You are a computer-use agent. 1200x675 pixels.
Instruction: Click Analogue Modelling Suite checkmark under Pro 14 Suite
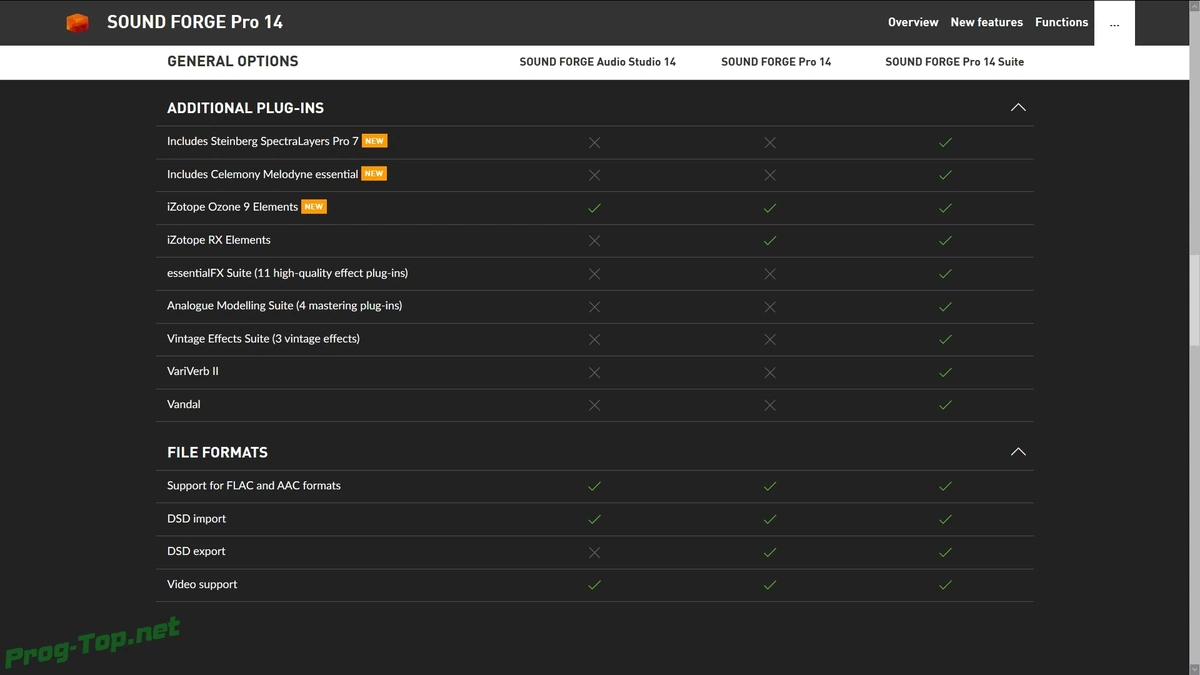tap(945, 307)
